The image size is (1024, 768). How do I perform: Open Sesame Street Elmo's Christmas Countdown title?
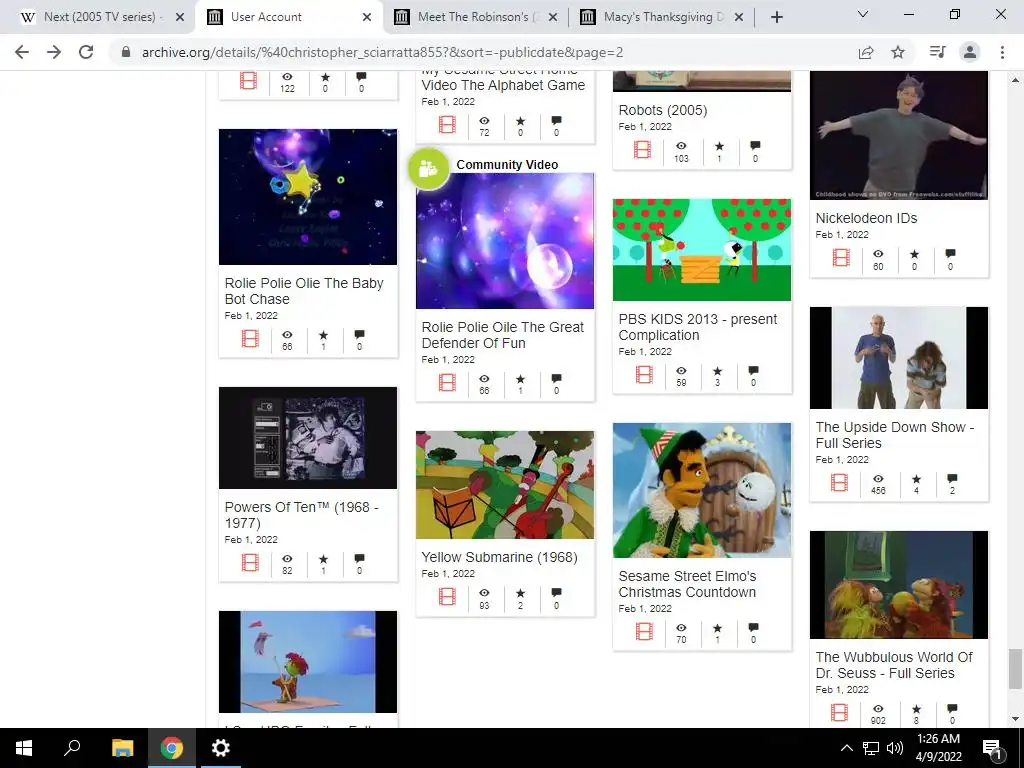[687, 584]
